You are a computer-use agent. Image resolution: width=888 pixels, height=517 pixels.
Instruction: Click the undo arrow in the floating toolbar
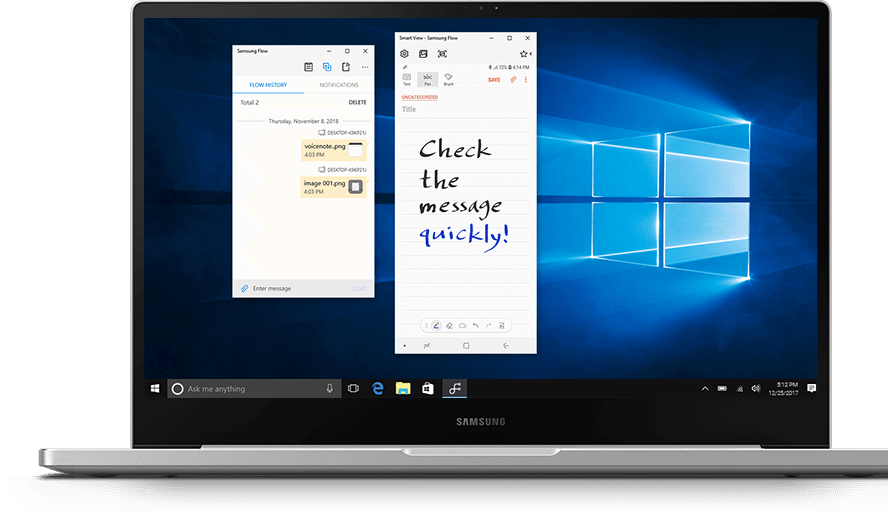475,326
